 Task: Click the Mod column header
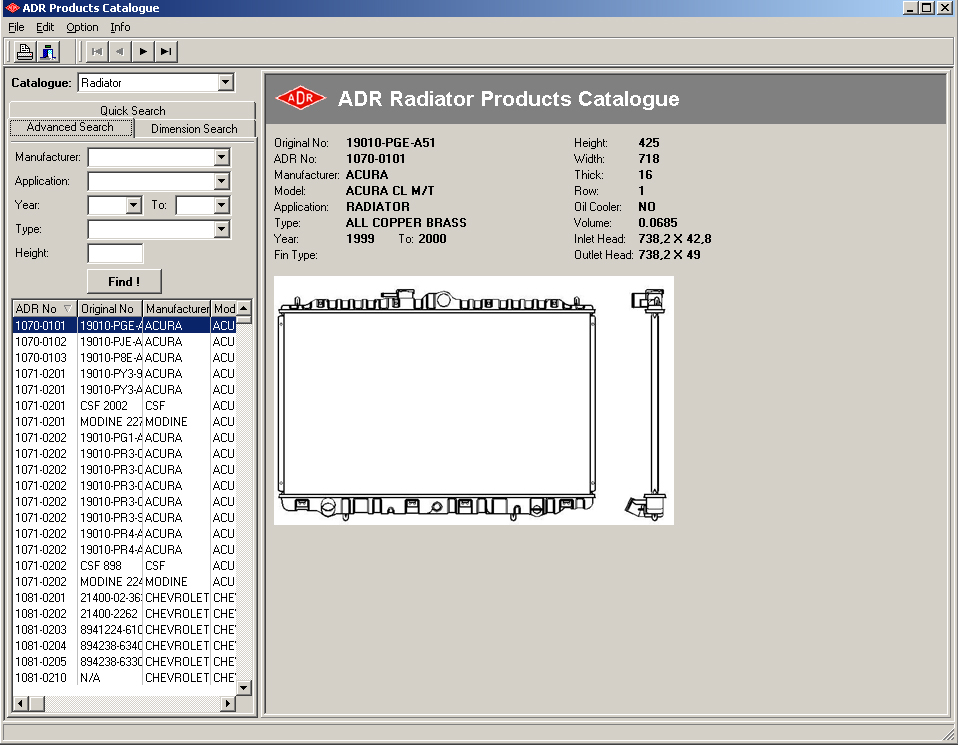point(224,309)
